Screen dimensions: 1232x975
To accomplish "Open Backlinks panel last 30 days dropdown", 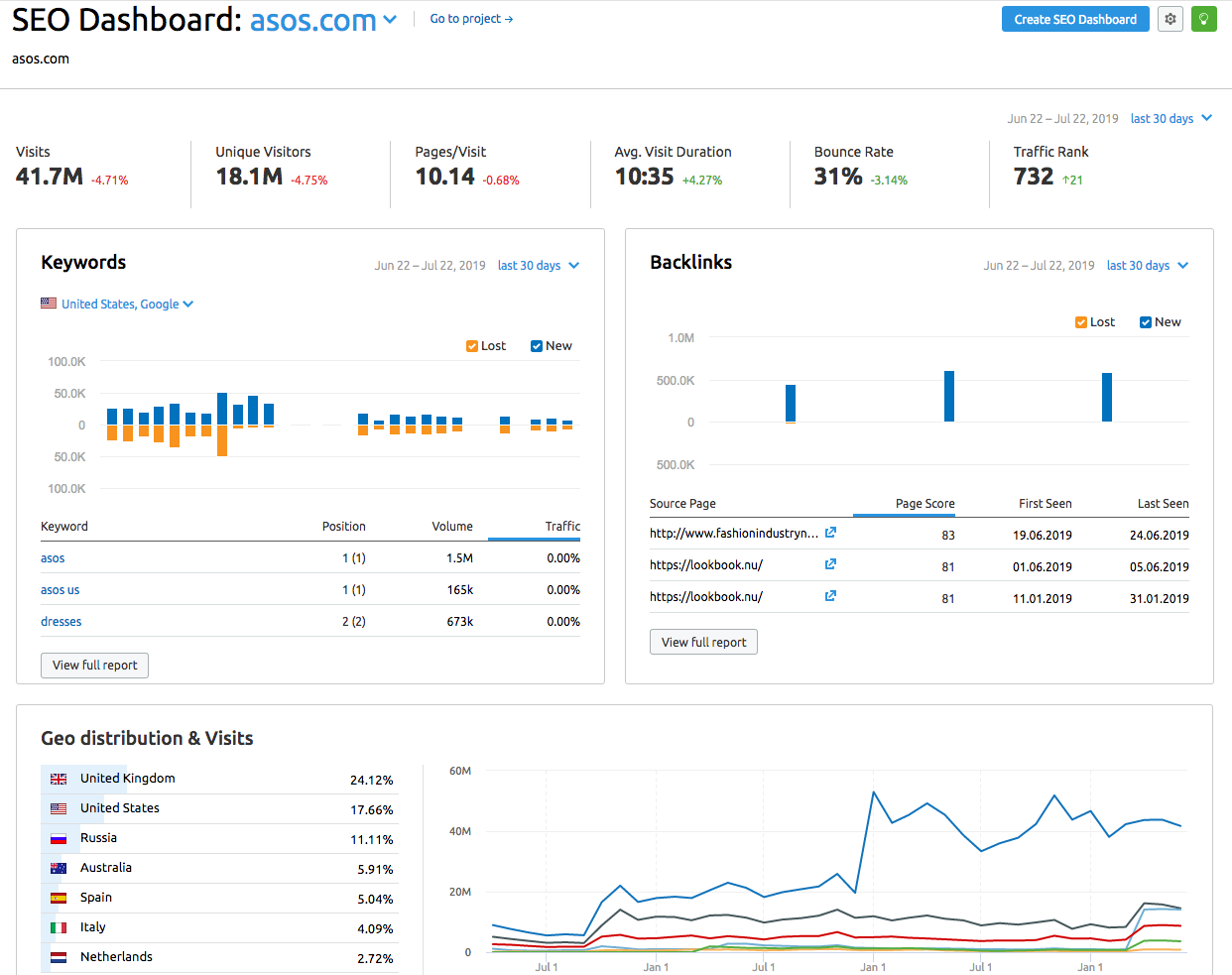I will click(x=1148, y=265).
